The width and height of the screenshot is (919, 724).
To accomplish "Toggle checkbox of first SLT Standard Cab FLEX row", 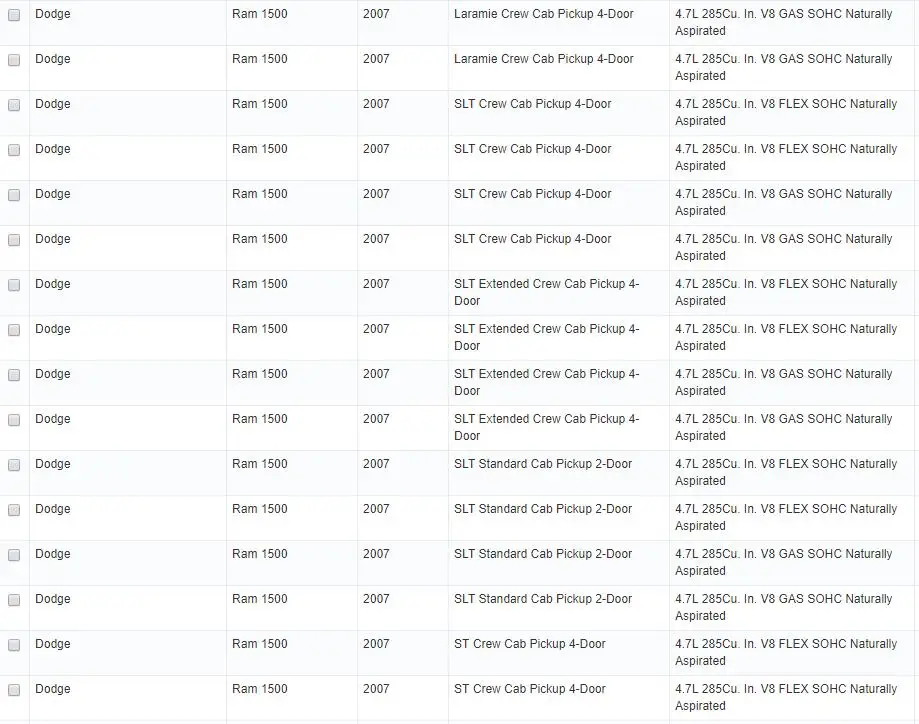I will (x=14, y=465).
